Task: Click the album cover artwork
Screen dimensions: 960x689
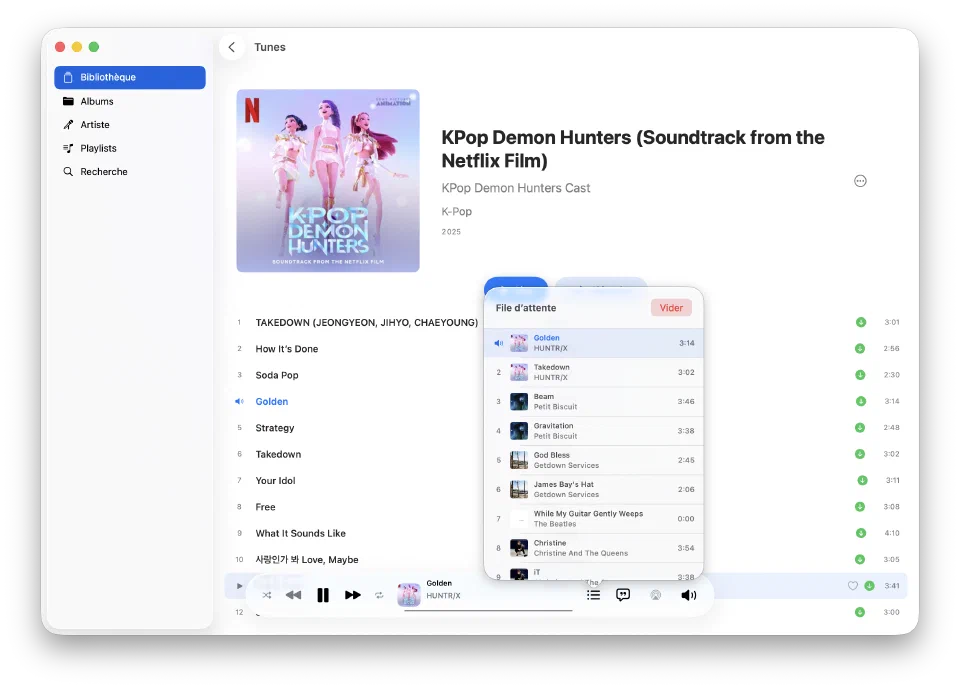Action: coord(328,181)
